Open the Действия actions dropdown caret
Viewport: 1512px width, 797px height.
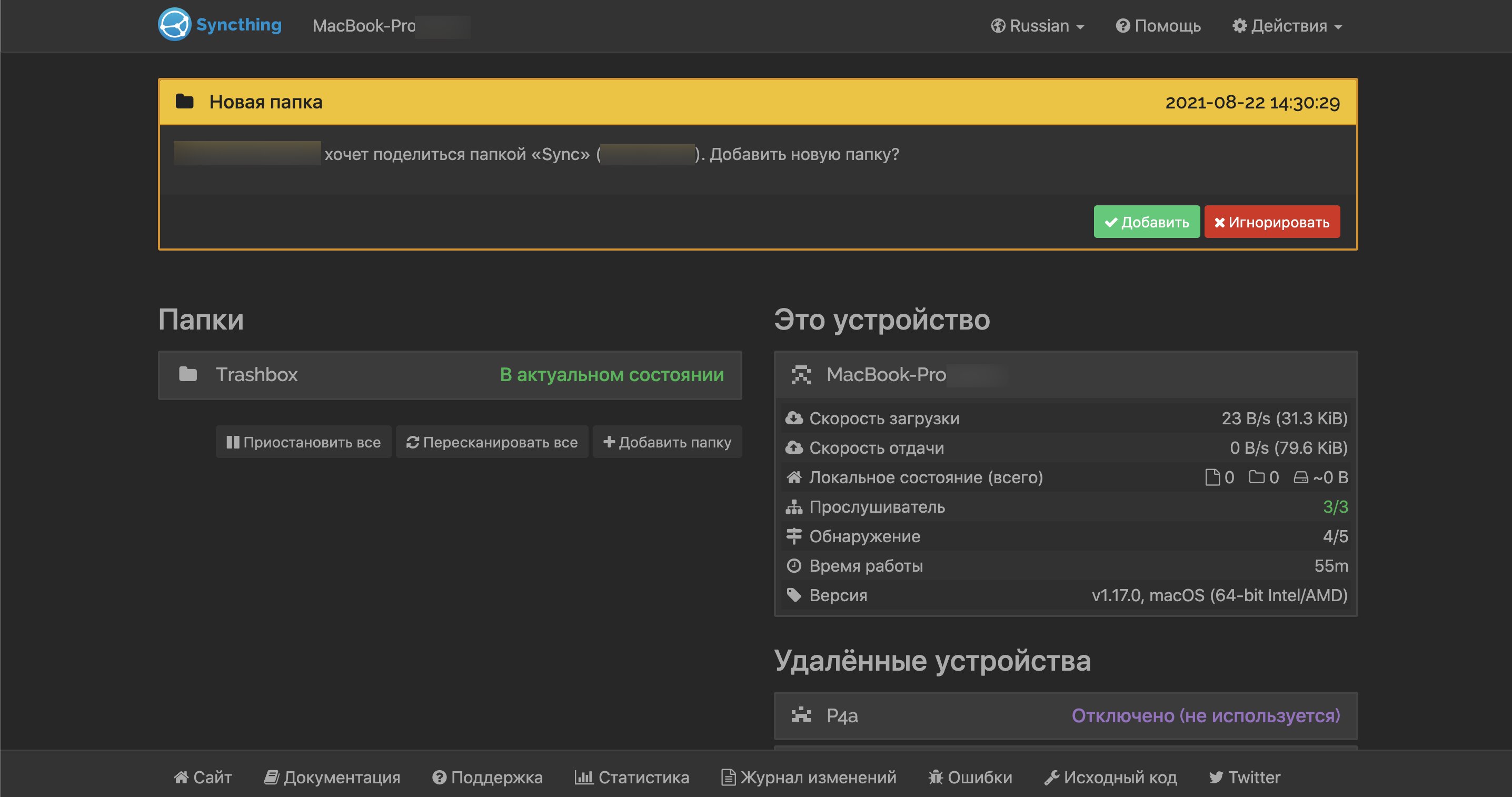click(x=1338, y=27)
